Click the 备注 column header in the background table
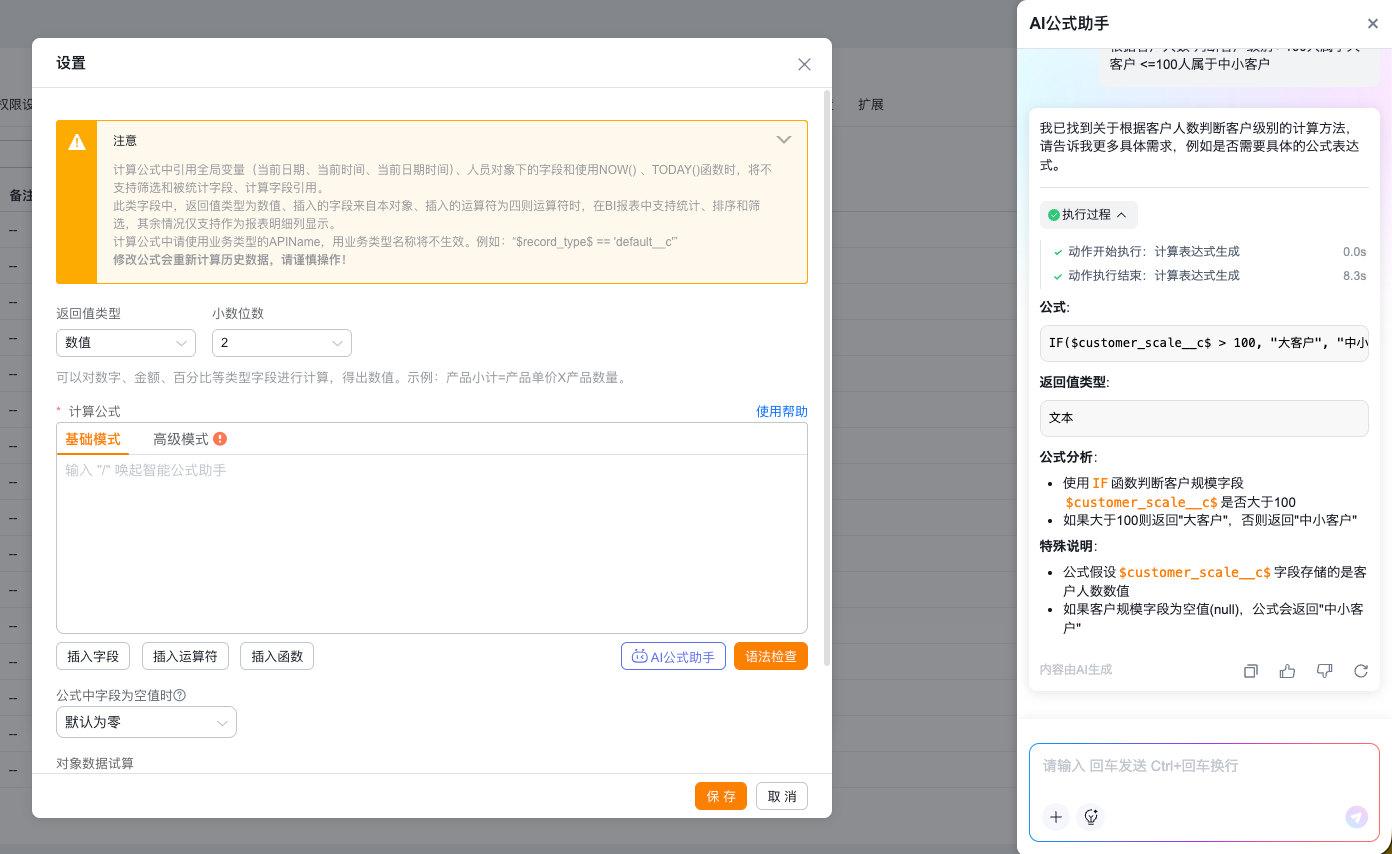 point(20,195)
